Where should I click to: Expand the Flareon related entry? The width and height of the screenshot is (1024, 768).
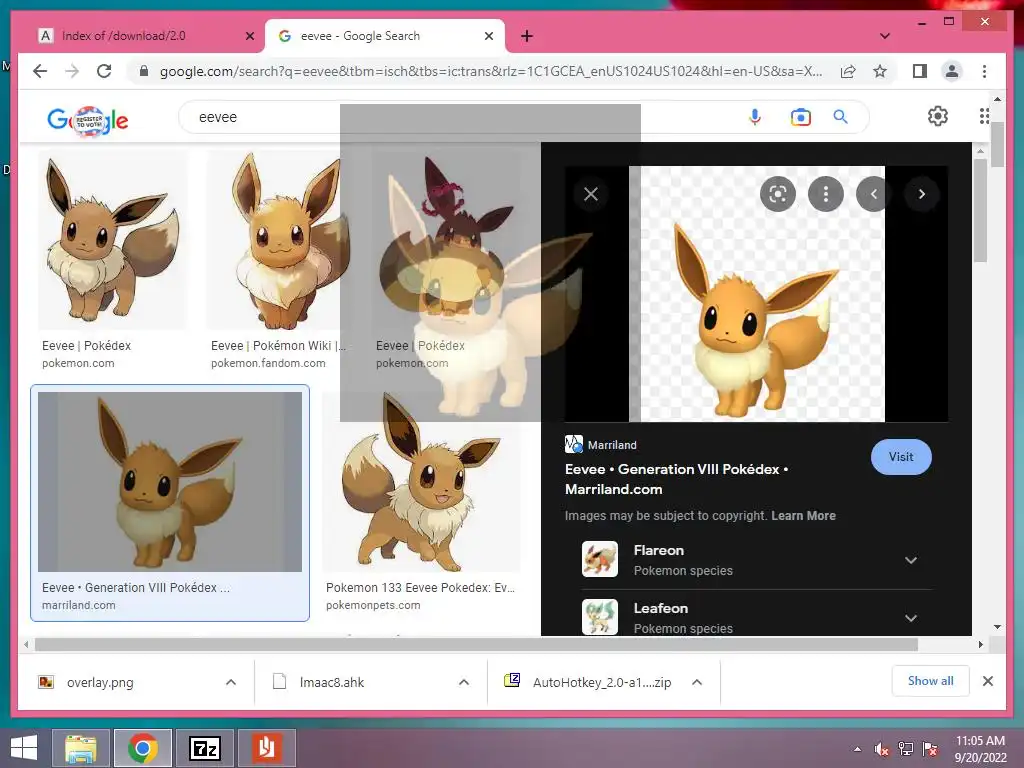(911, 560)
